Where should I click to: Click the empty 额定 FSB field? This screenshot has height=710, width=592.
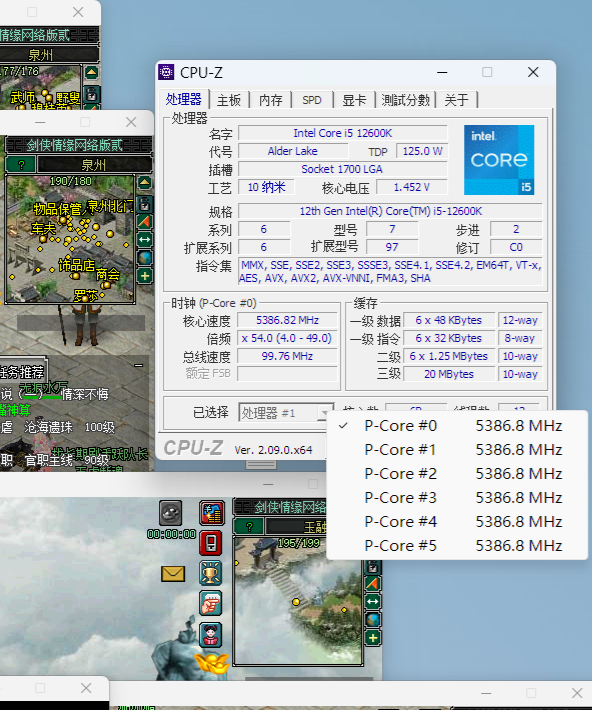(287, 374)
